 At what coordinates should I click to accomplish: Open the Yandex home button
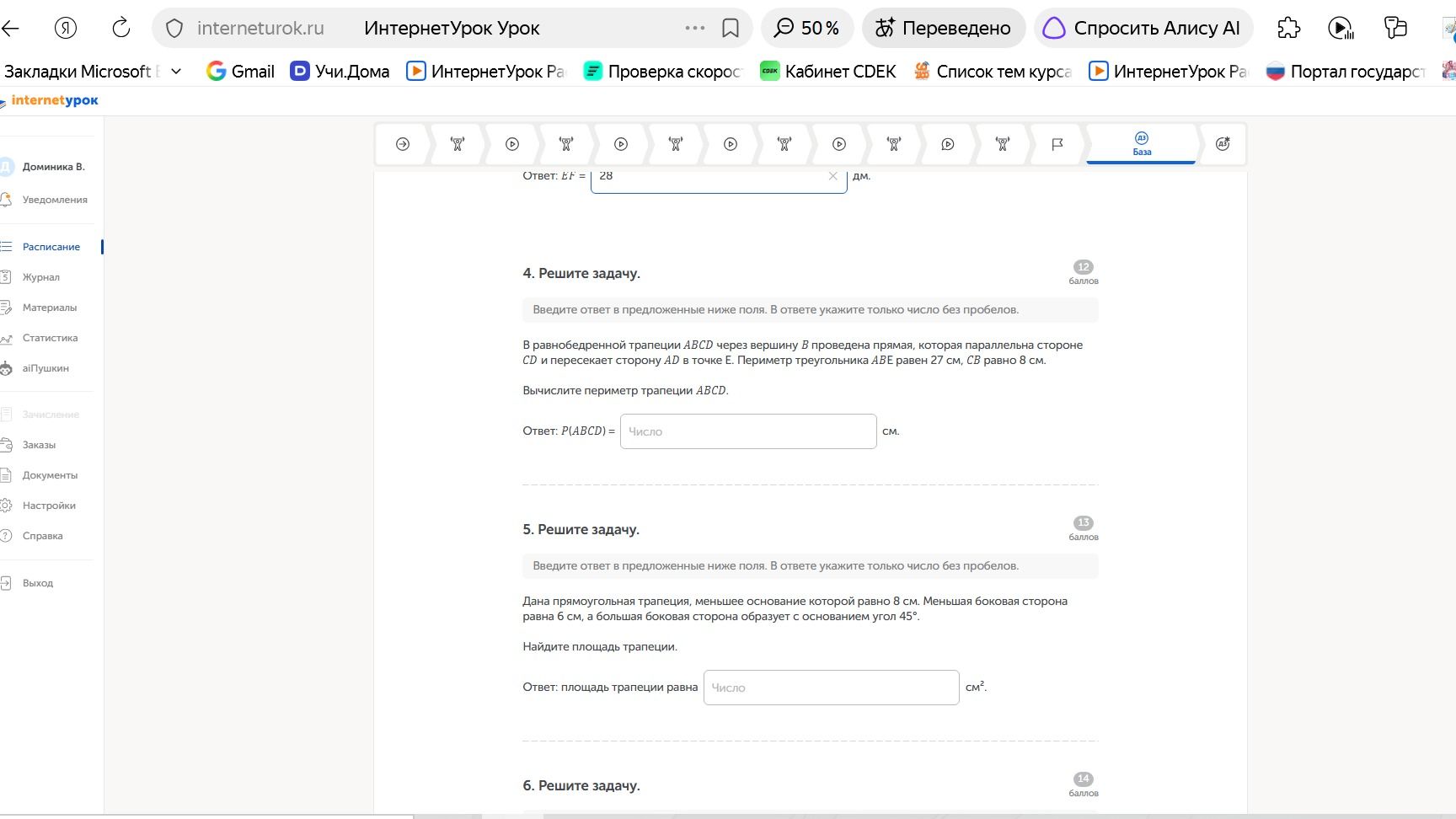[x=66, y=28]
